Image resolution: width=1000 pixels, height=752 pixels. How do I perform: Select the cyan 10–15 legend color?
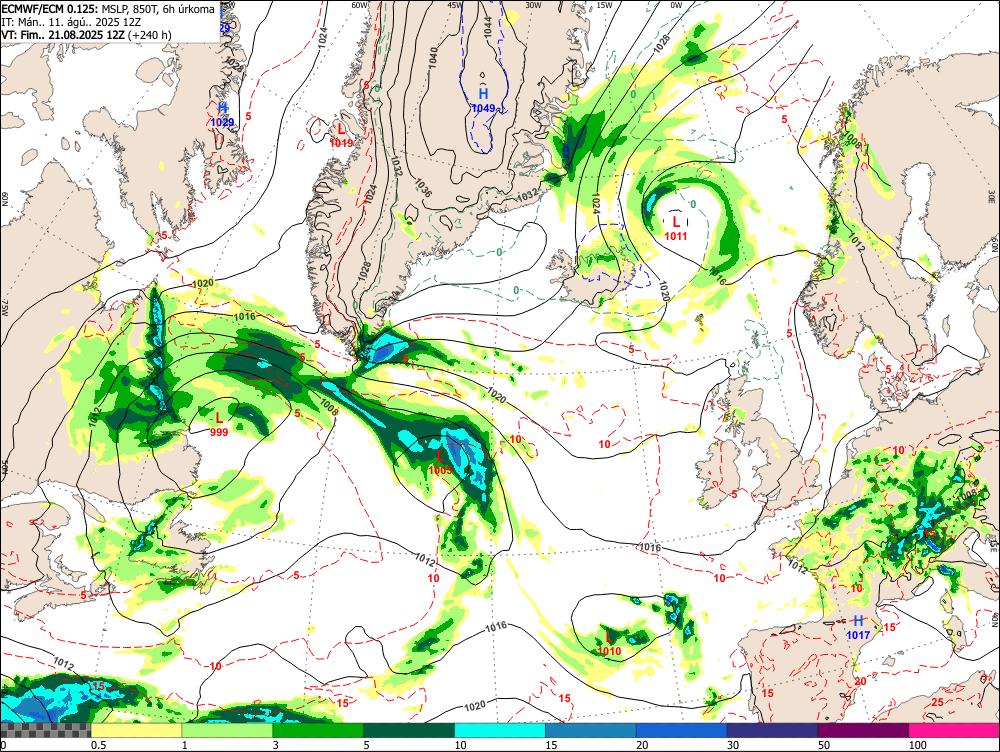[x=500, y=730]
